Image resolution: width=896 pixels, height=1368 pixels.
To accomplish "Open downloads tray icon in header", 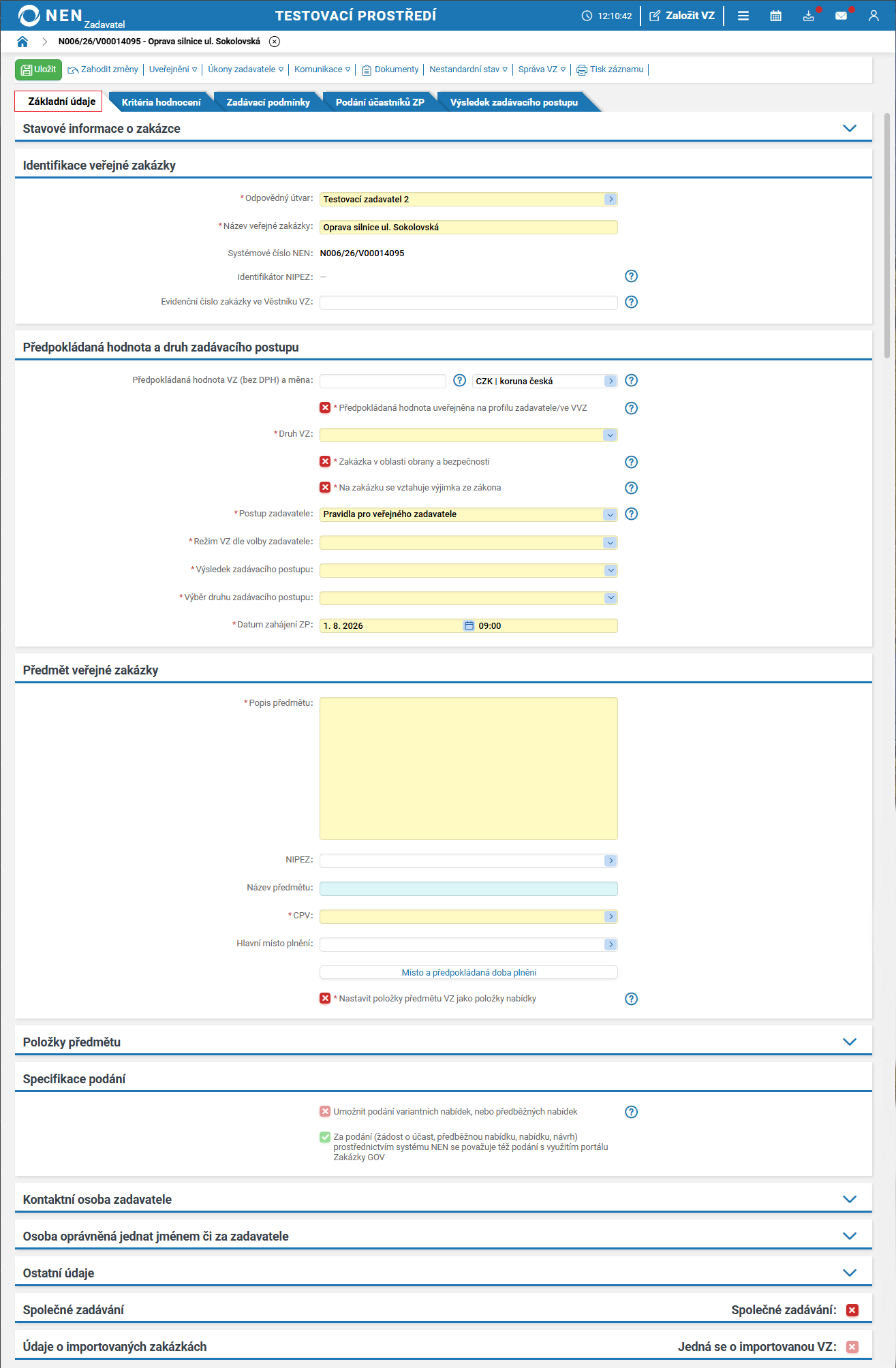I will pyautogui.click(x=809, y=16).
